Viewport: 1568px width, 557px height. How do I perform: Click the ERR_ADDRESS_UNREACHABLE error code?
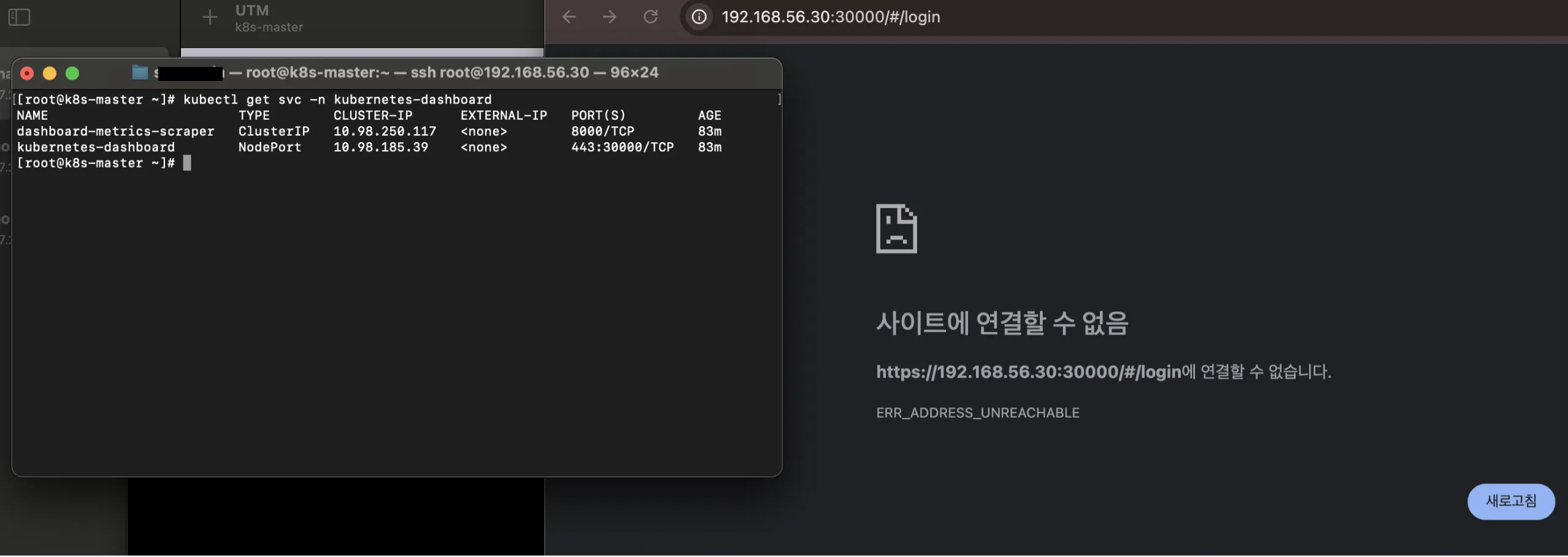(x=978, y=413)
